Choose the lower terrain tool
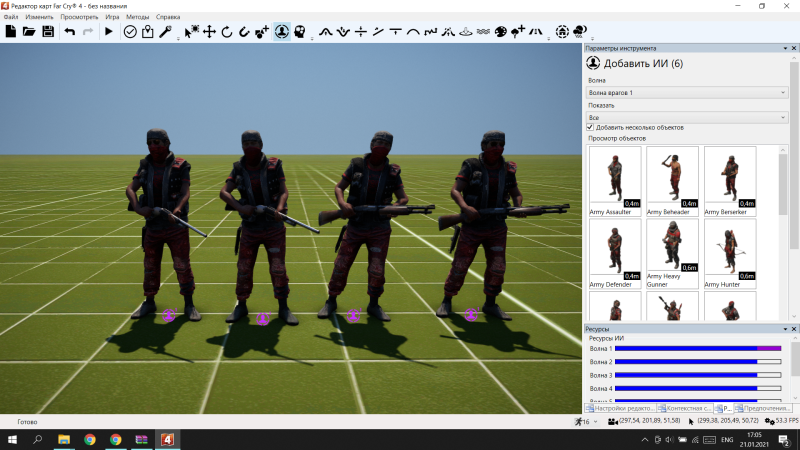 tap(343, 32)
